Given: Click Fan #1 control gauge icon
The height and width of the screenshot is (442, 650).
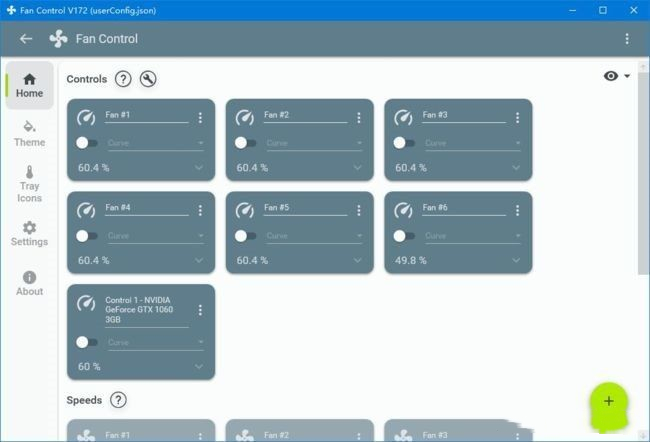Looking at the screenshot, I should tap(86, 118).
